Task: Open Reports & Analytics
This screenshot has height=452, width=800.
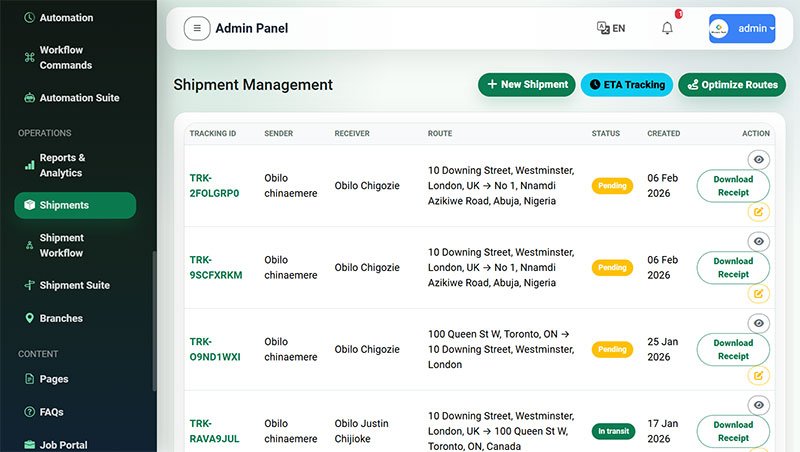Action: (x=75, y=165)
